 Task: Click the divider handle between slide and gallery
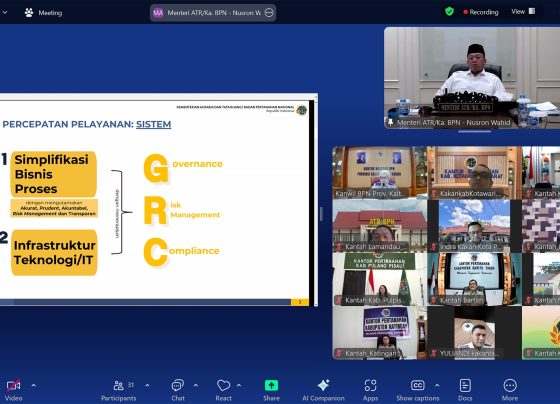tap(321, 214)
